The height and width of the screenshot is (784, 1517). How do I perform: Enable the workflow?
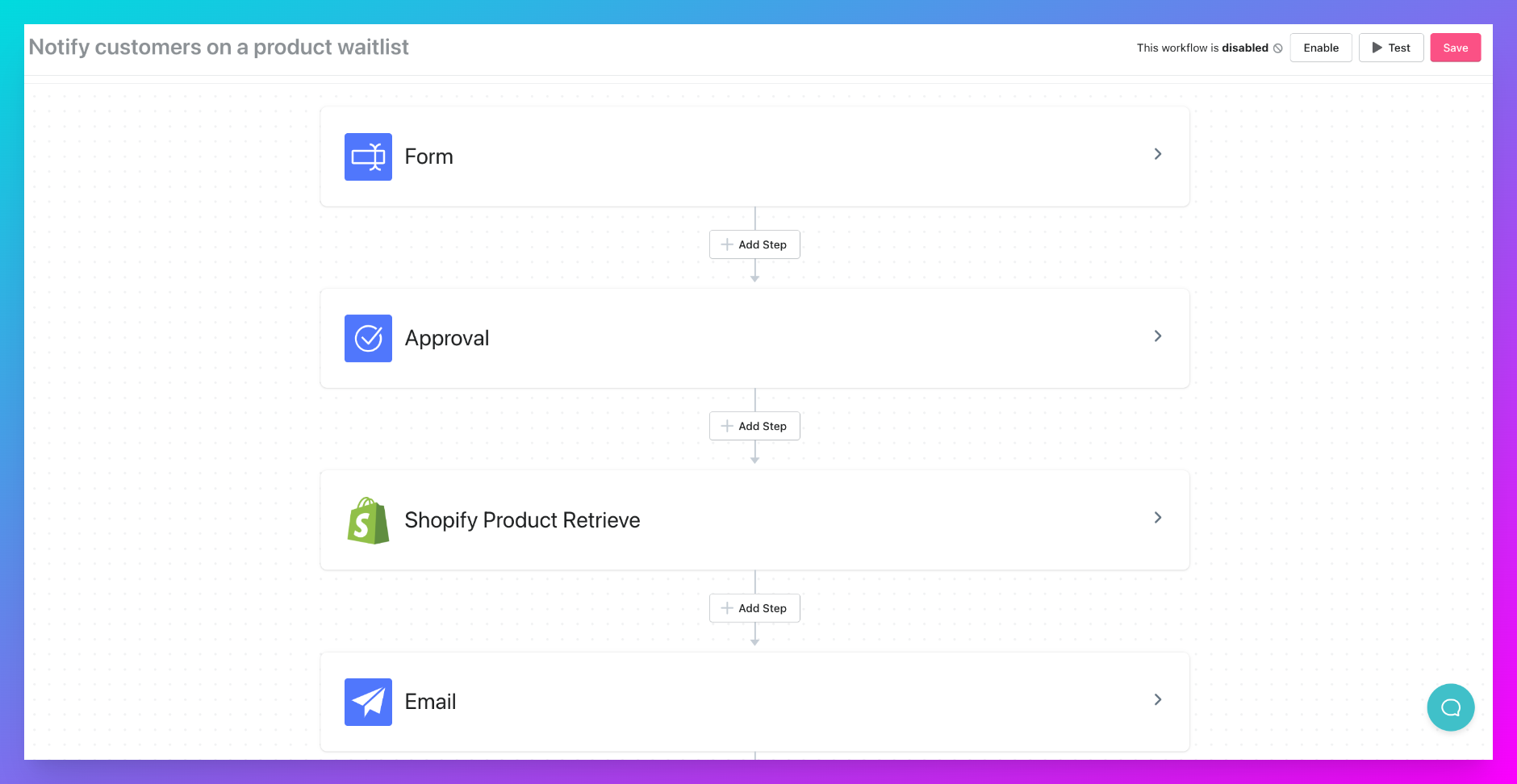[1321, 48]
